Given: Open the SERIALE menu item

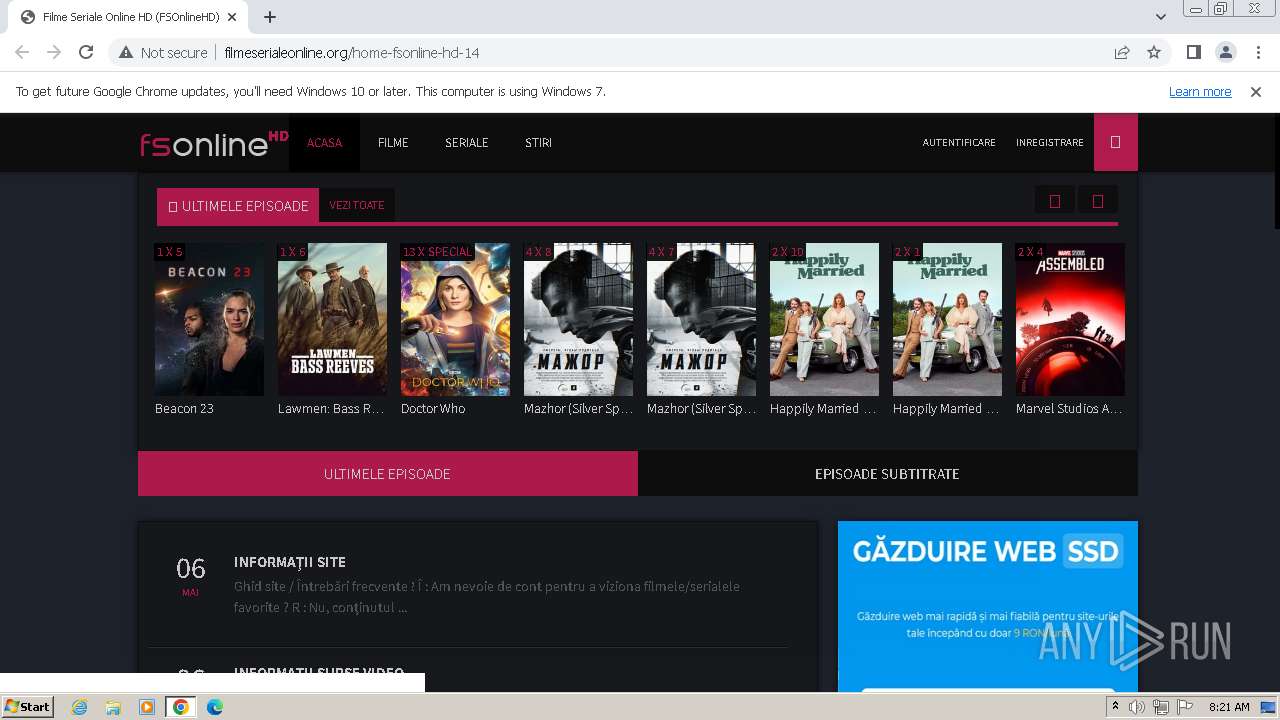Looking at the screenshot, I should click(x=467, y=142).
